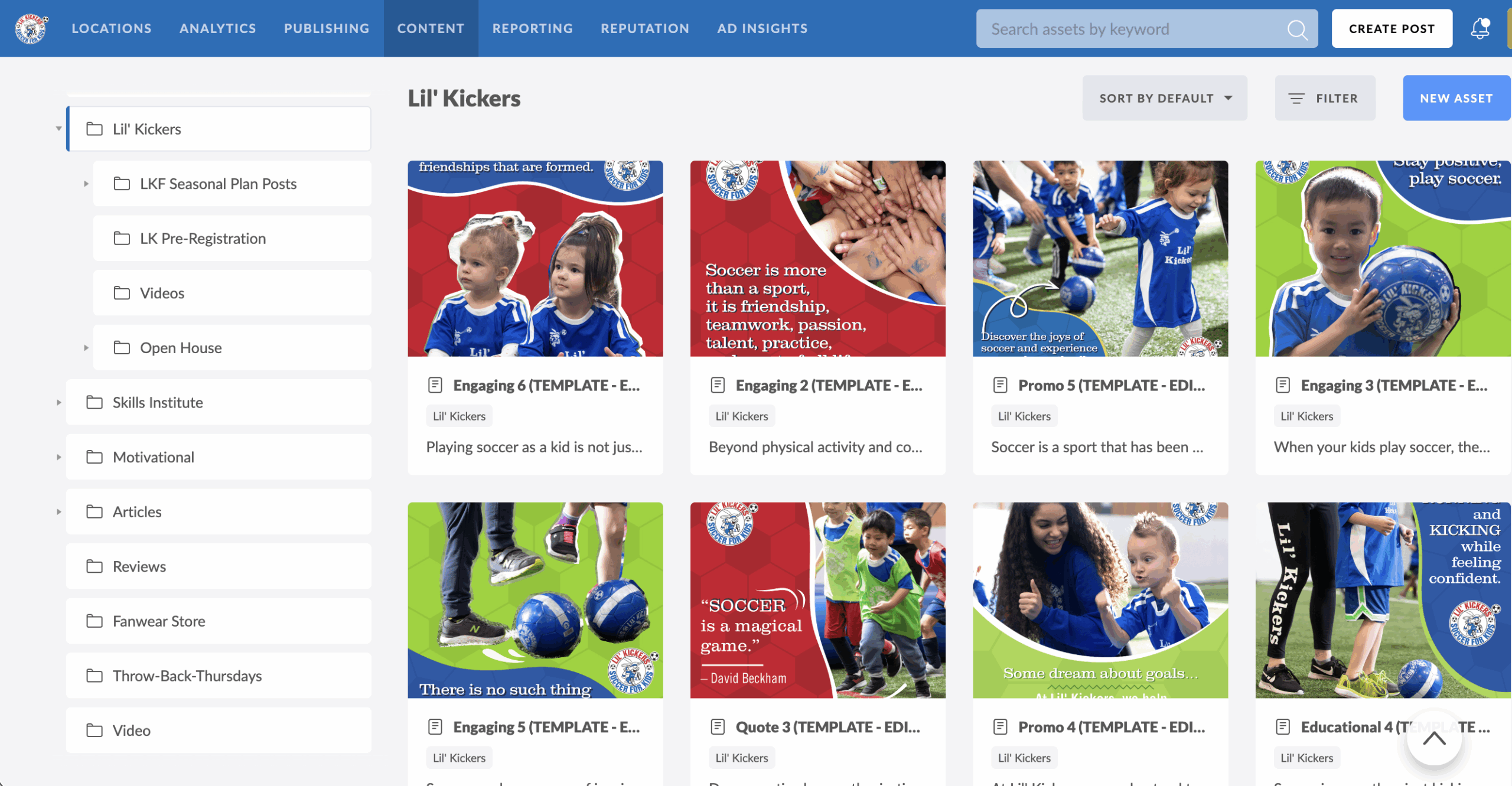1512x786 pixels.
Task: Expand the Skills Institute folder
Action: [x=58, y=403]
